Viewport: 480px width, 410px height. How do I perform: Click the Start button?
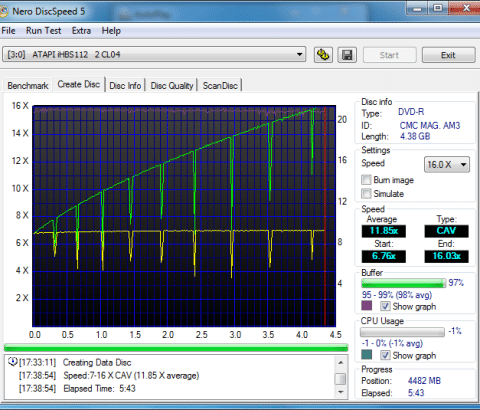[389, 55]
